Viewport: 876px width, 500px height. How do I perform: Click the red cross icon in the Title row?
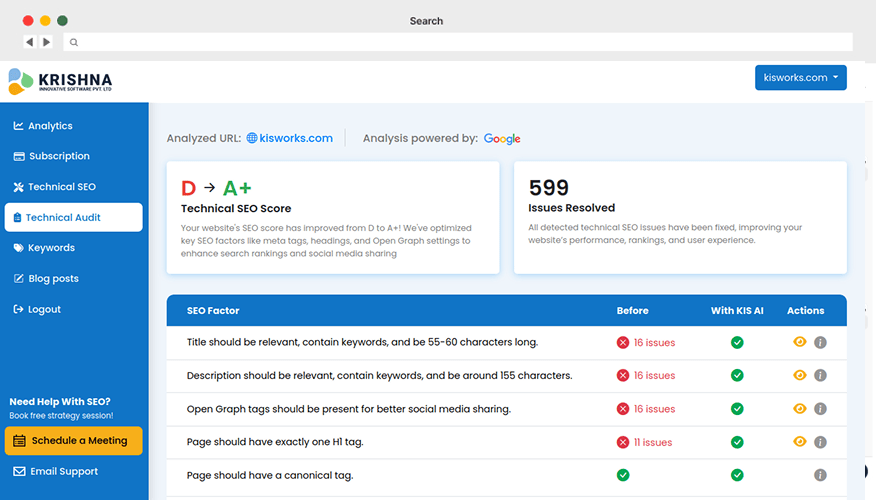coord(623,342)
